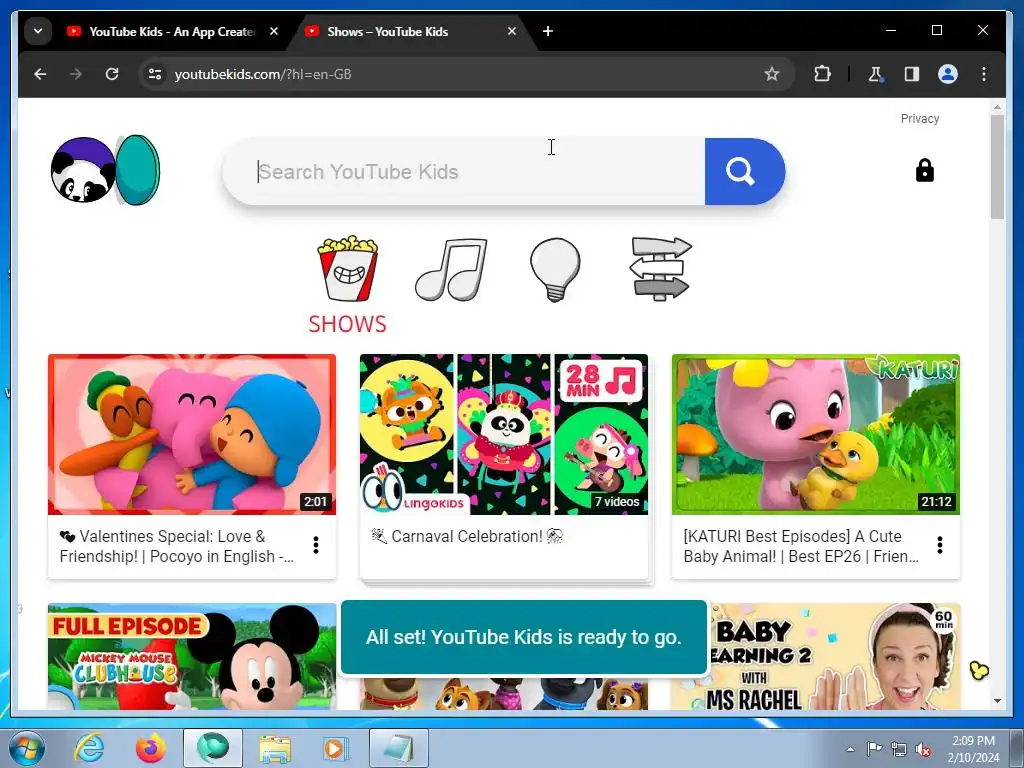
Task: Open the parental lock icon
Action: pyautogui.click(x=925, y=170)
